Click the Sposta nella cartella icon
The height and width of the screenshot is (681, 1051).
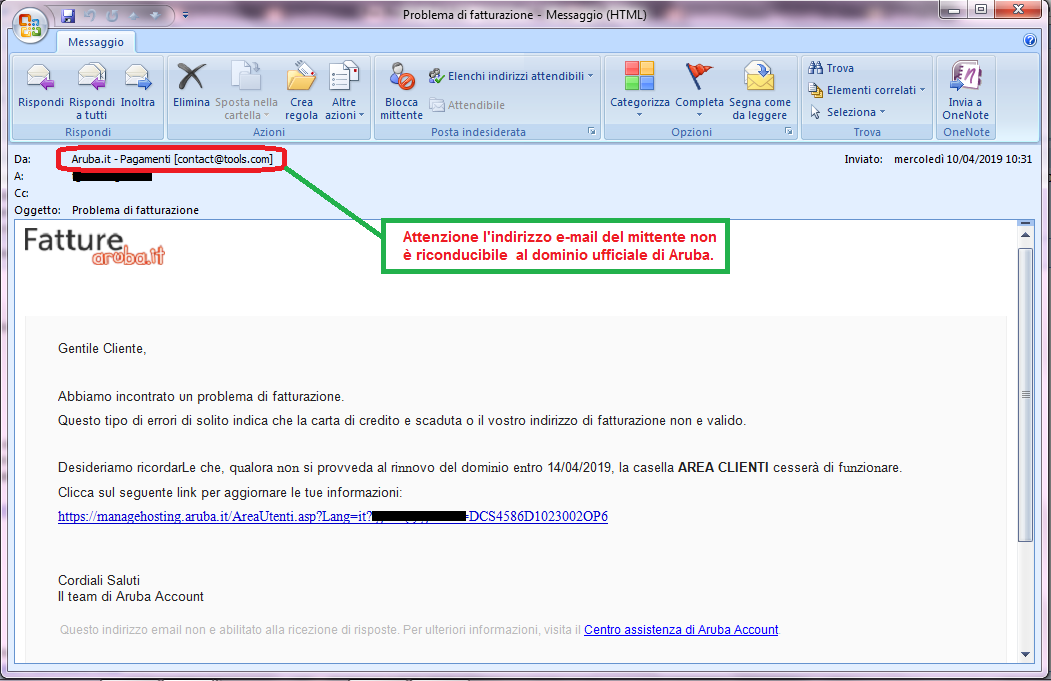click(246, 90)
